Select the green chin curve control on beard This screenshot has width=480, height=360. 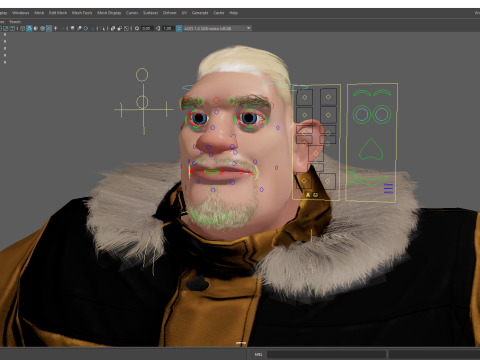pos(210,217)
